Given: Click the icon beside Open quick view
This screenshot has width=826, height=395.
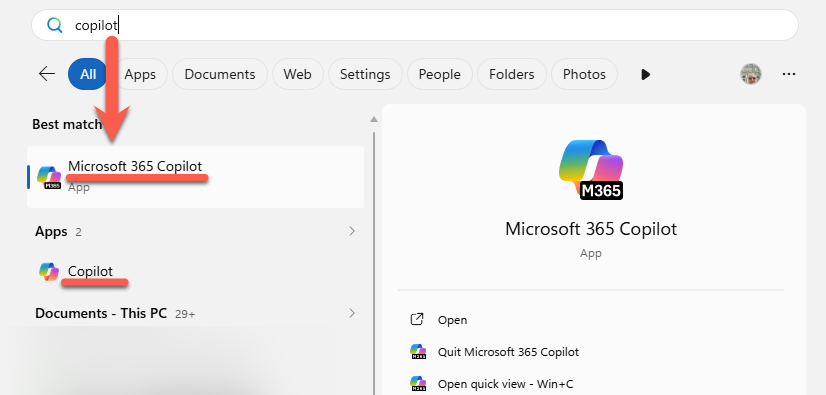Looking at the screenshot, I should (x=418, y=383).
